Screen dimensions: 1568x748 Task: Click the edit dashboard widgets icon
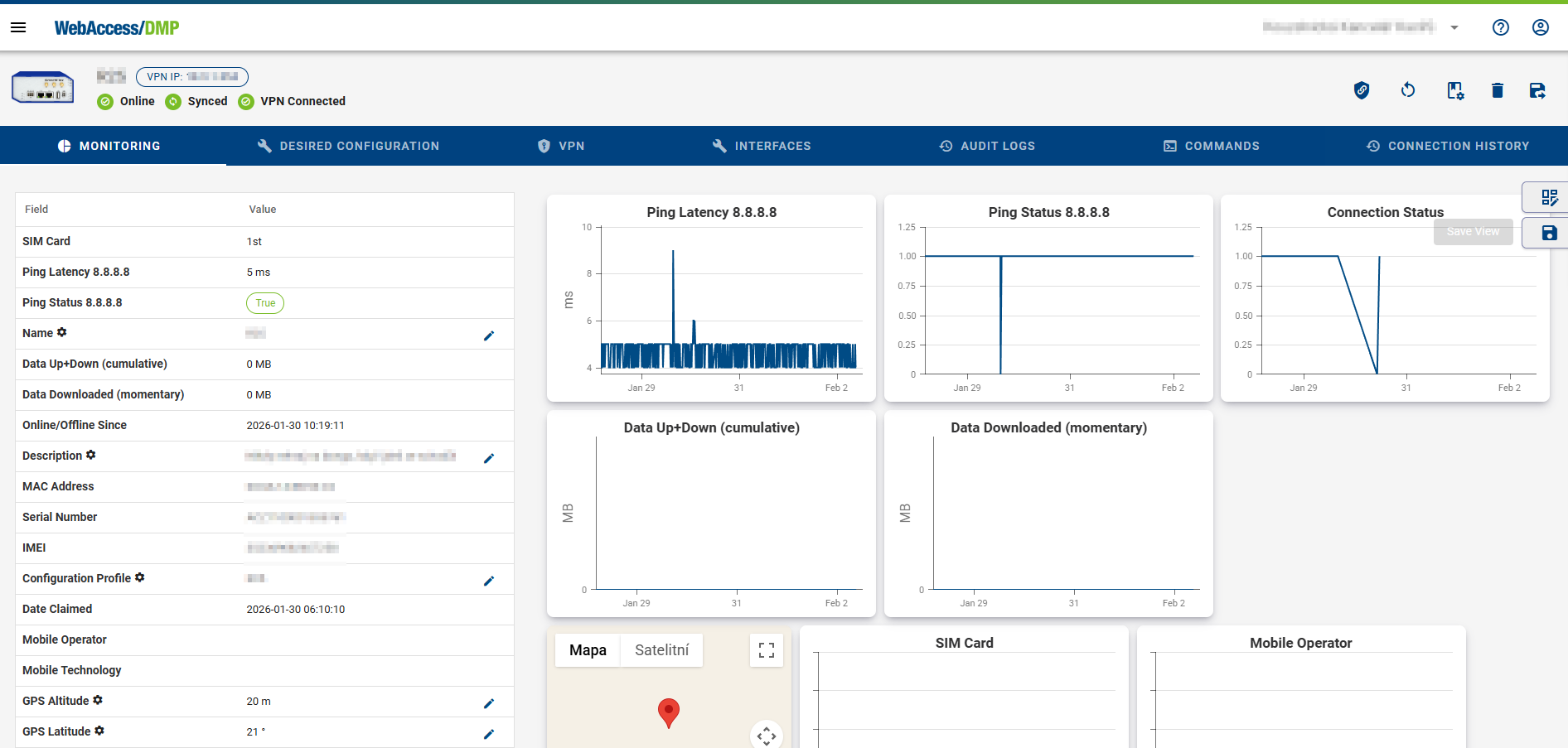click(1549, 197)
